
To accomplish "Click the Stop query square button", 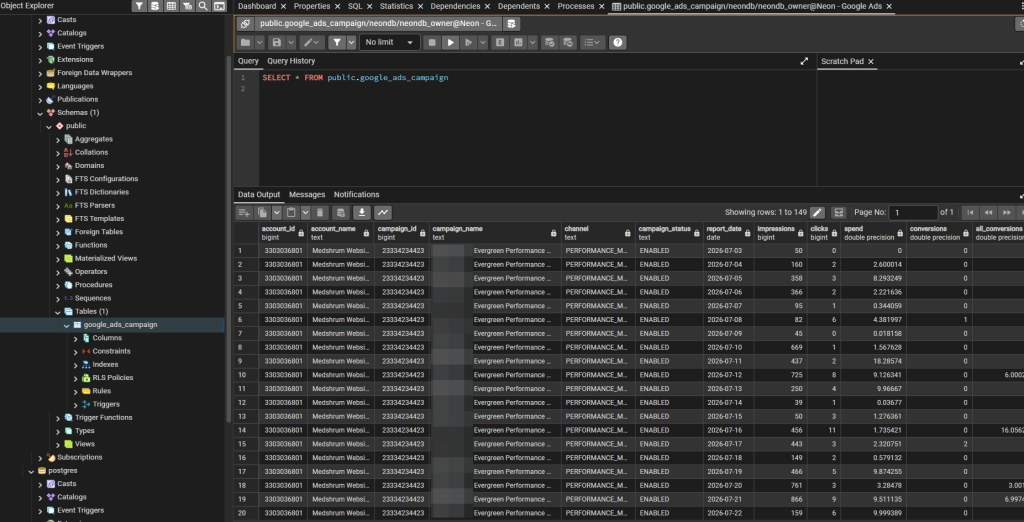I will pos(431,42).
